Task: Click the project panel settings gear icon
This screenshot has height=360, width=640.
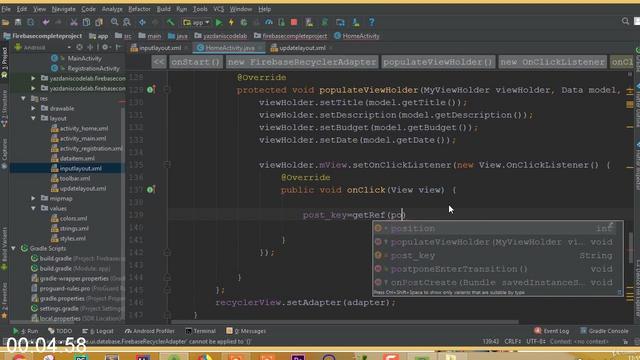Action: point(105,47)
